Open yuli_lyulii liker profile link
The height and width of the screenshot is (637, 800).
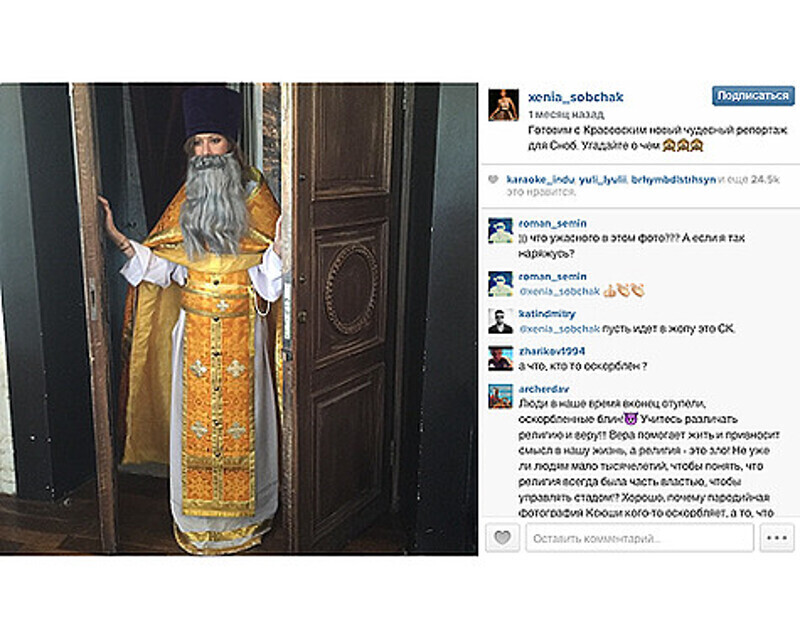[x=603, y=180]
